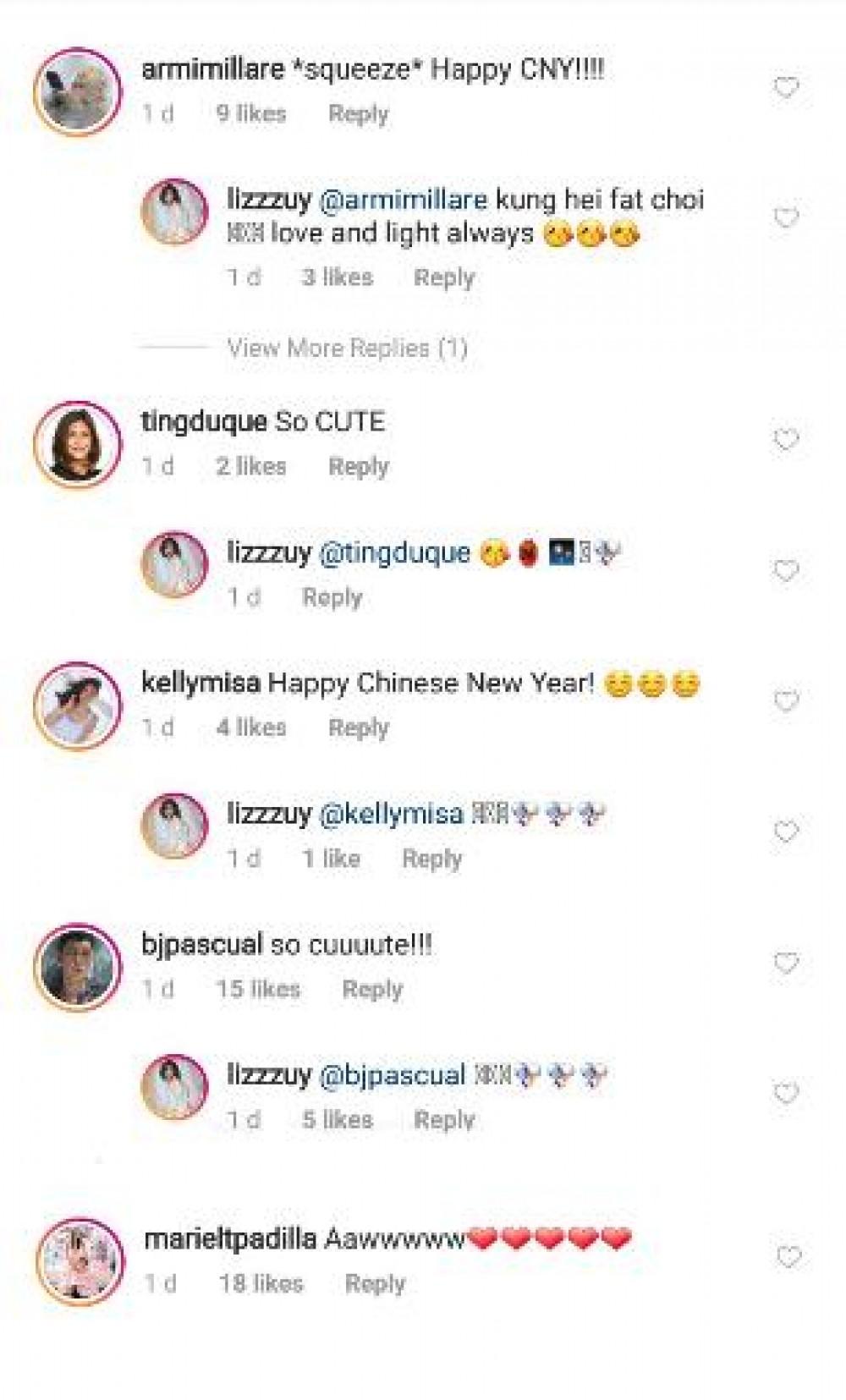
Task: Like marieltpadilla's Aawwwww comment
Action: pyautogui.click(x=788, y=1257)
